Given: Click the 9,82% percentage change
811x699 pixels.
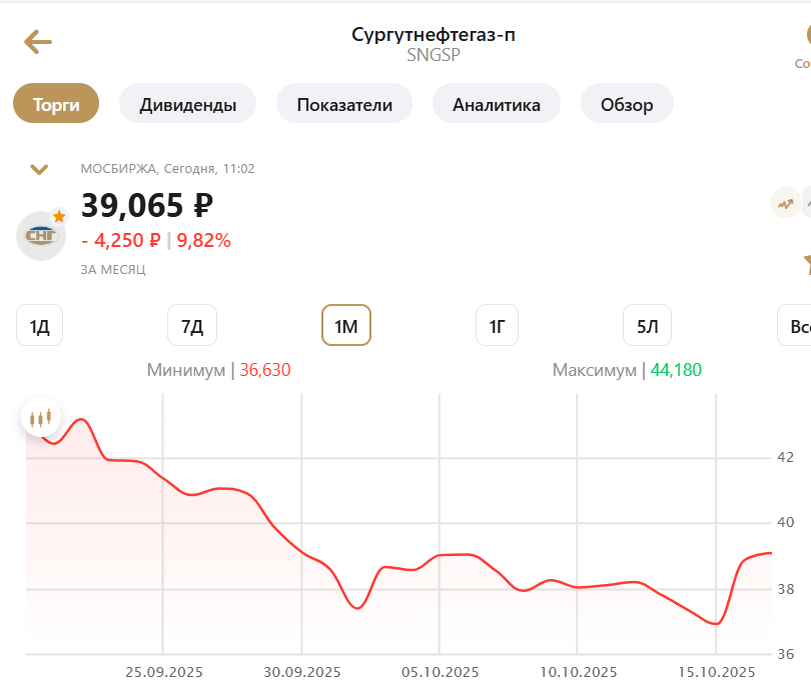Looking at the screenshot, I should point(204,240).
